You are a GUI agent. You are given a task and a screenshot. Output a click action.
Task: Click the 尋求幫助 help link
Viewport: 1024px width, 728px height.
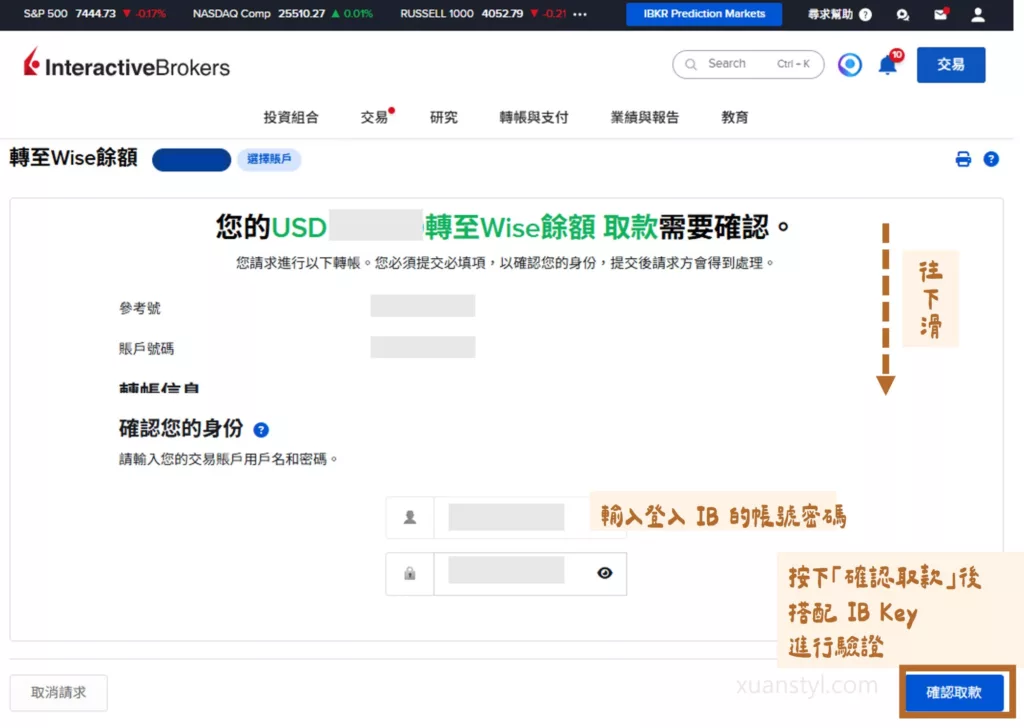pos(839,14)
